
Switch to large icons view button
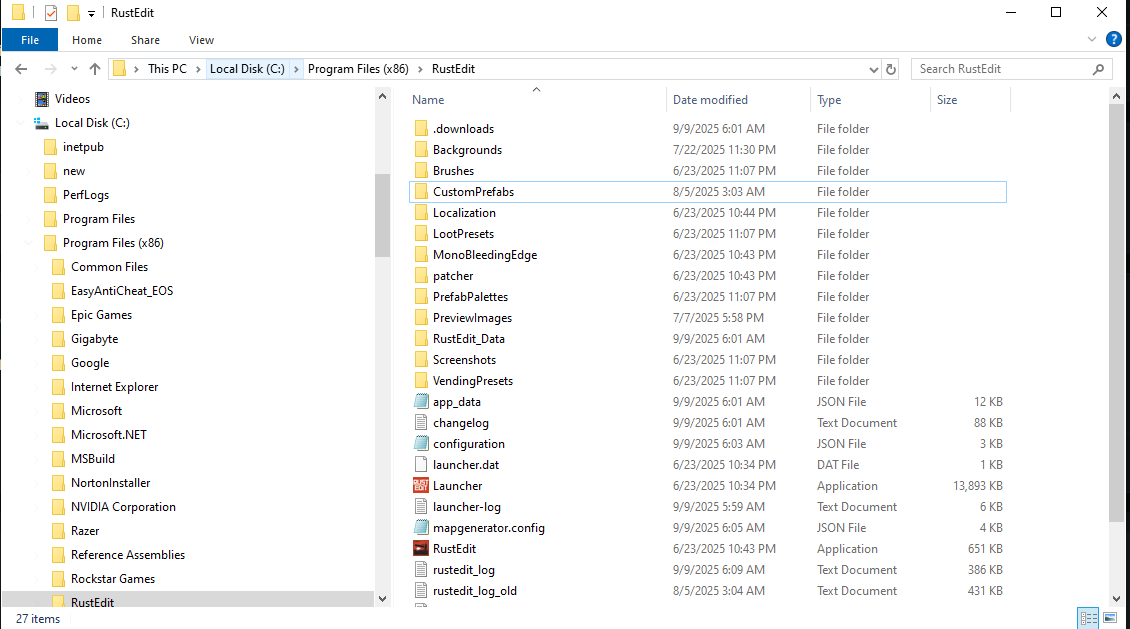1109,618
